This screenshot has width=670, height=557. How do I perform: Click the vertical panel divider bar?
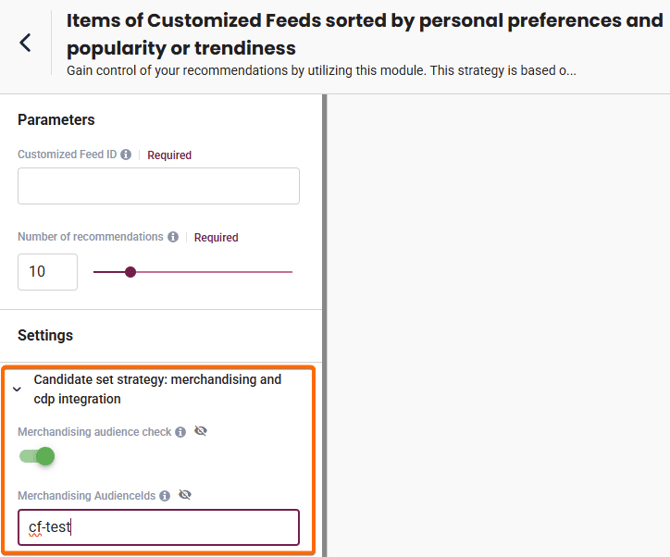tap(324, 325)
